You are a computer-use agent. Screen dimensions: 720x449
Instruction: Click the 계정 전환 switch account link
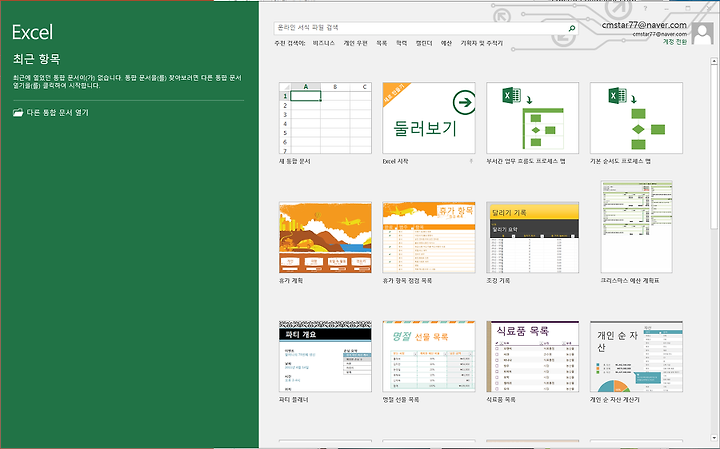click(675, 42)
